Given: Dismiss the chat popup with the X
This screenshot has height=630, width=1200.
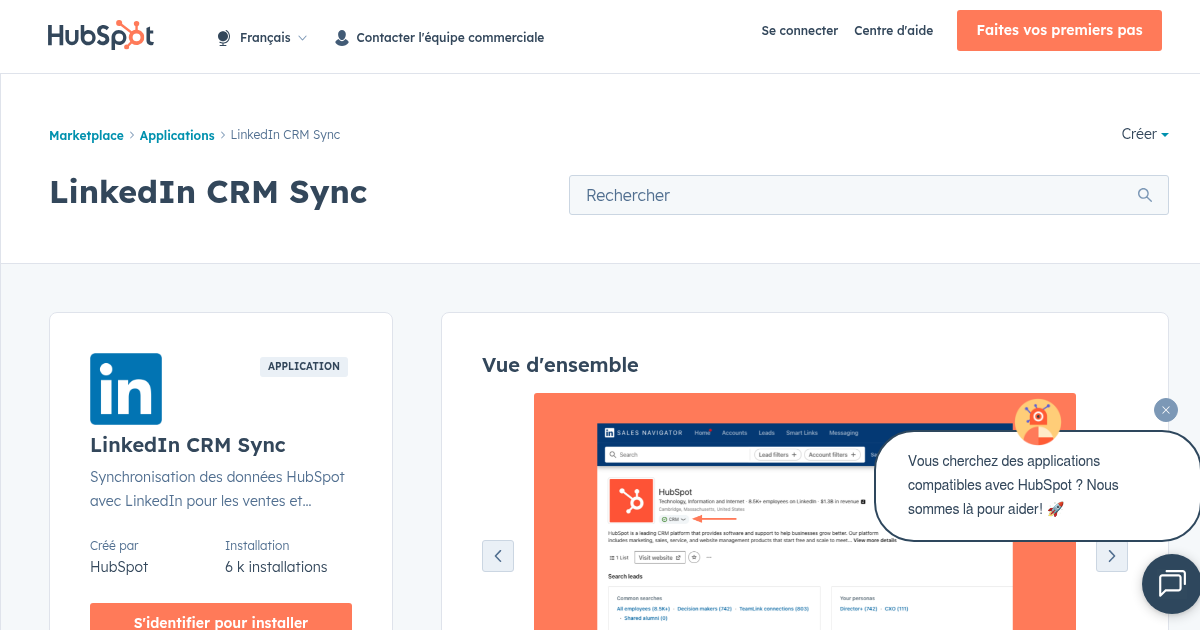Looking at the screenshot, I should 1165,410.
